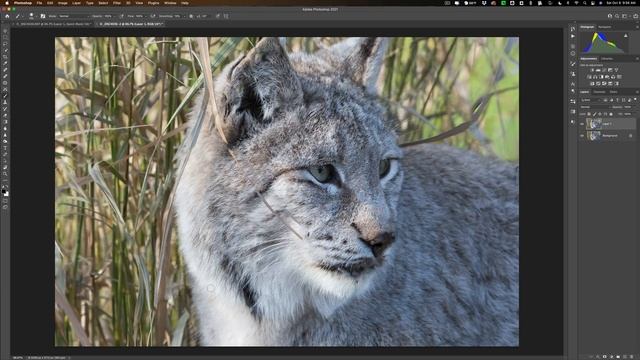Open the Character panel icon
This screenshot has height=360, width=640.
[x=573, y=84]
